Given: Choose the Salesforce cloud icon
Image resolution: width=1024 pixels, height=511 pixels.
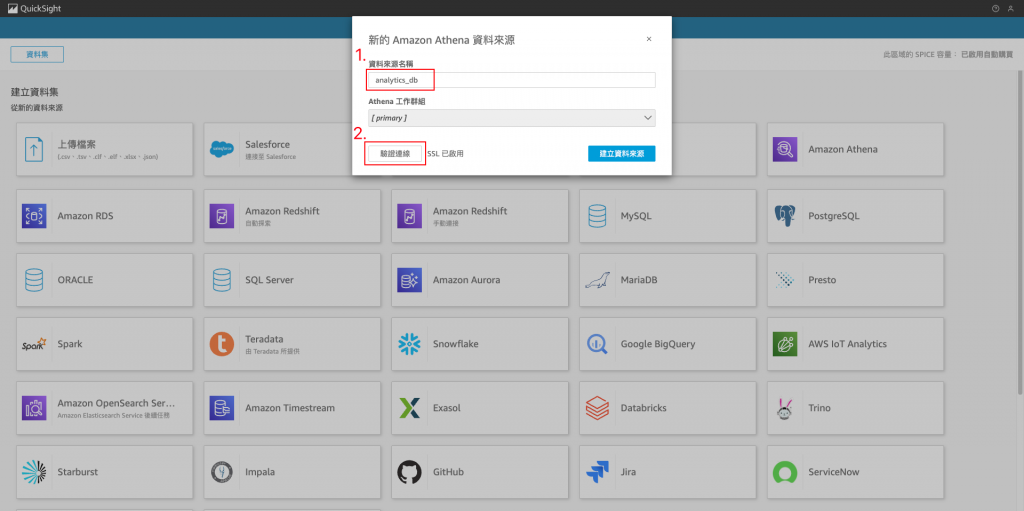Looking at the screenshot, I should pyautogui.click(x=221, y=149).
